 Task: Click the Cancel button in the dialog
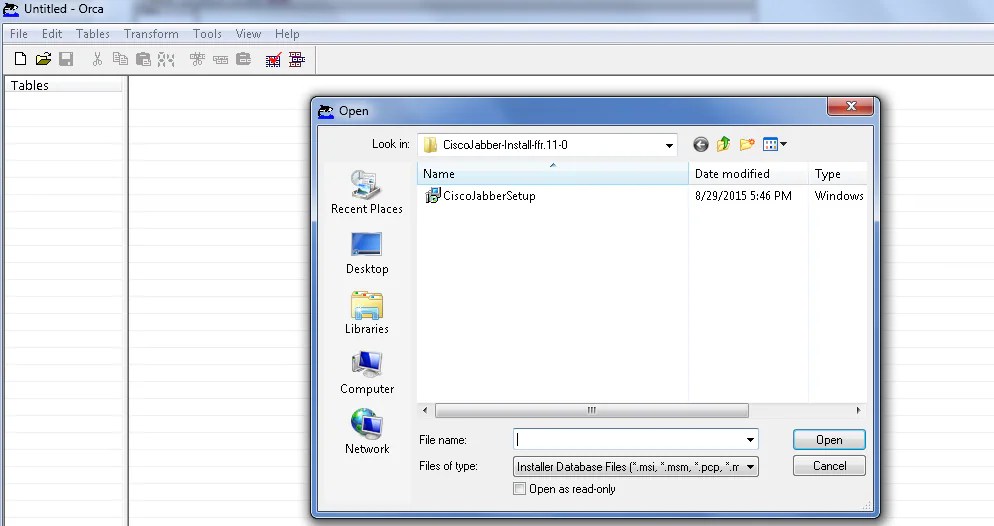(x=829, y=466)
